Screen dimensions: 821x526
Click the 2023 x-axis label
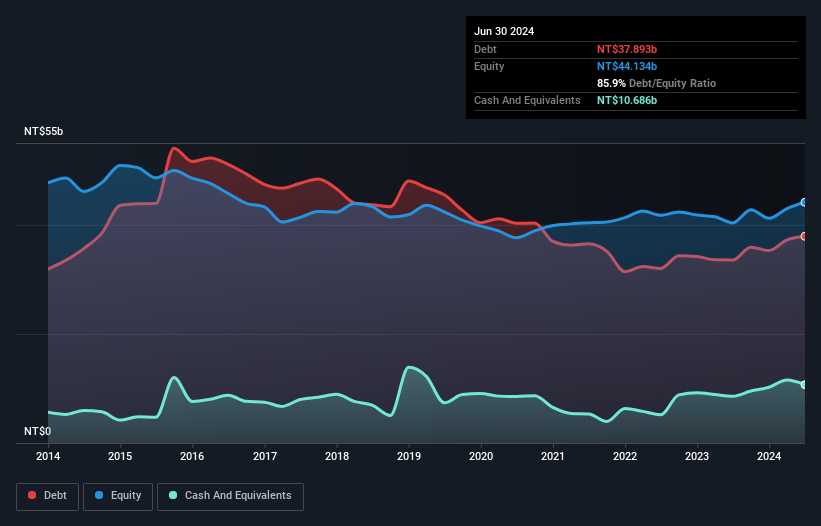697,456
